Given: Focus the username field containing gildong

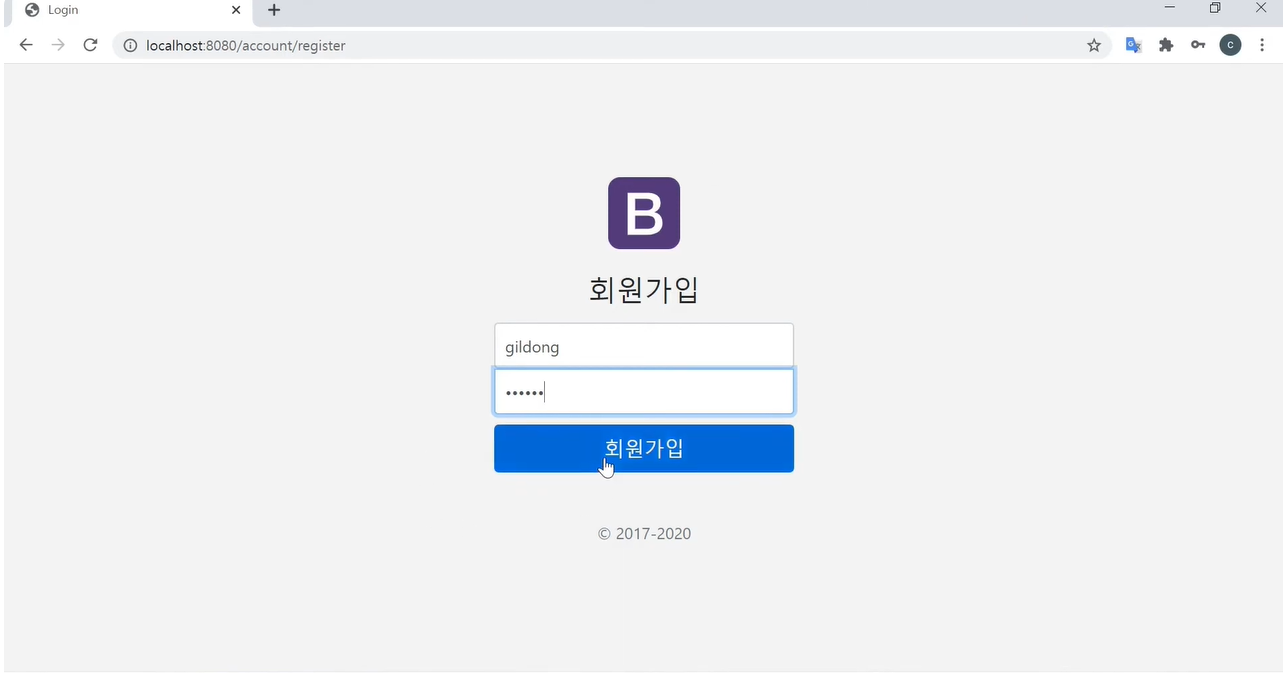Looking at the screenshot, I should [644, 346].
